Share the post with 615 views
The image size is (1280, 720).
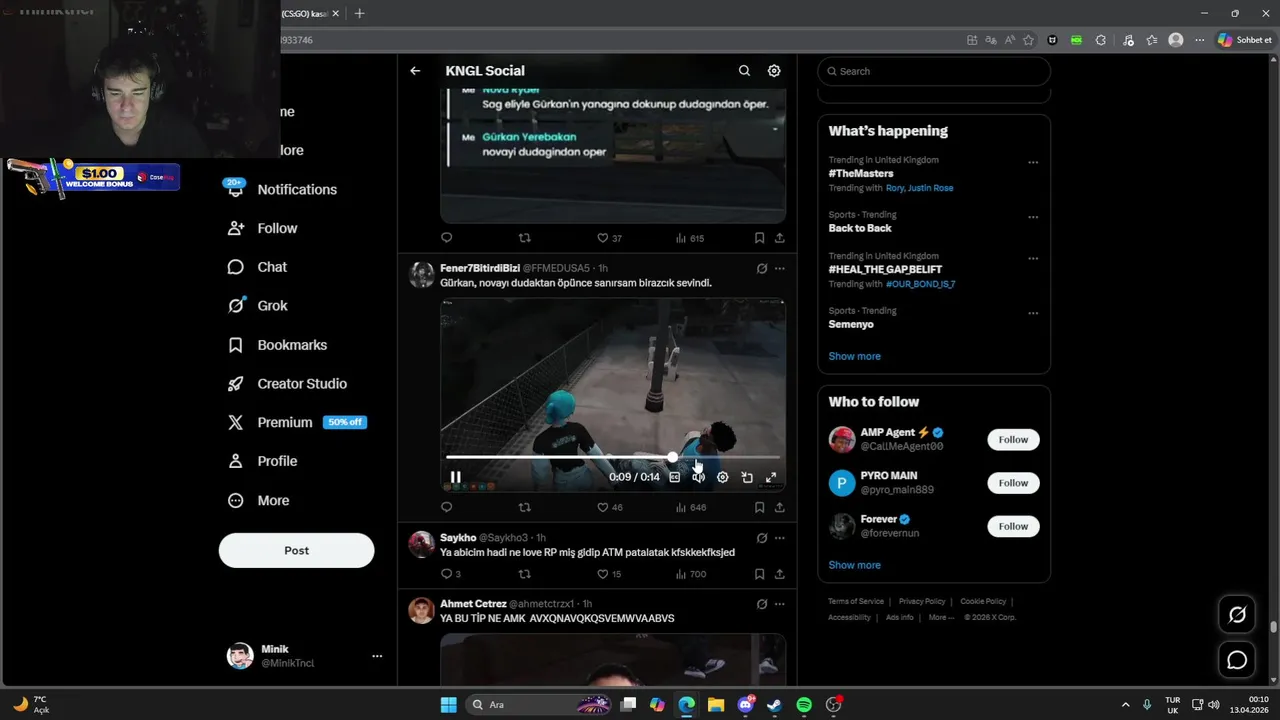tap(779, 238)
